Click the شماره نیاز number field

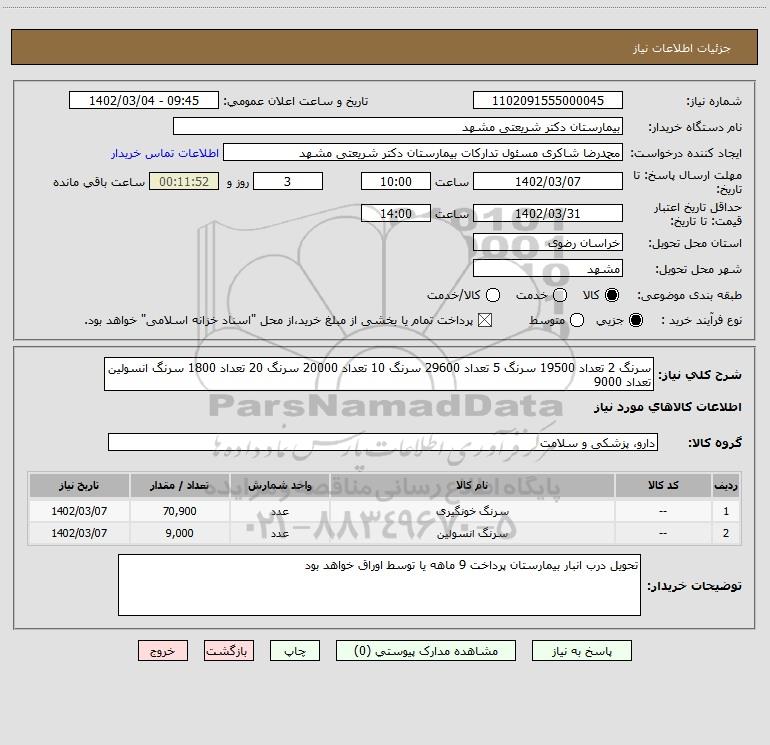coord(547,101)
